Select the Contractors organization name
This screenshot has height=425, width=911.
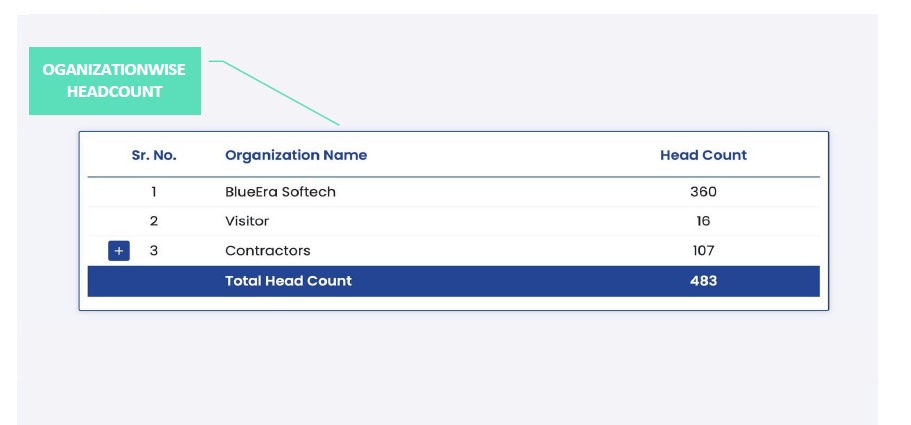point(267,251)
